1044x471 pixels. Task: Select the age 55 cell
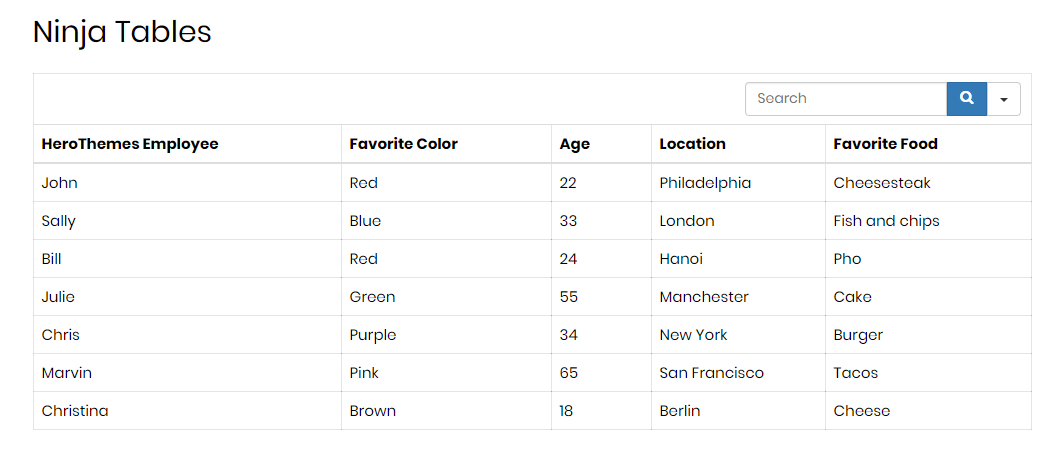point(569,297)
